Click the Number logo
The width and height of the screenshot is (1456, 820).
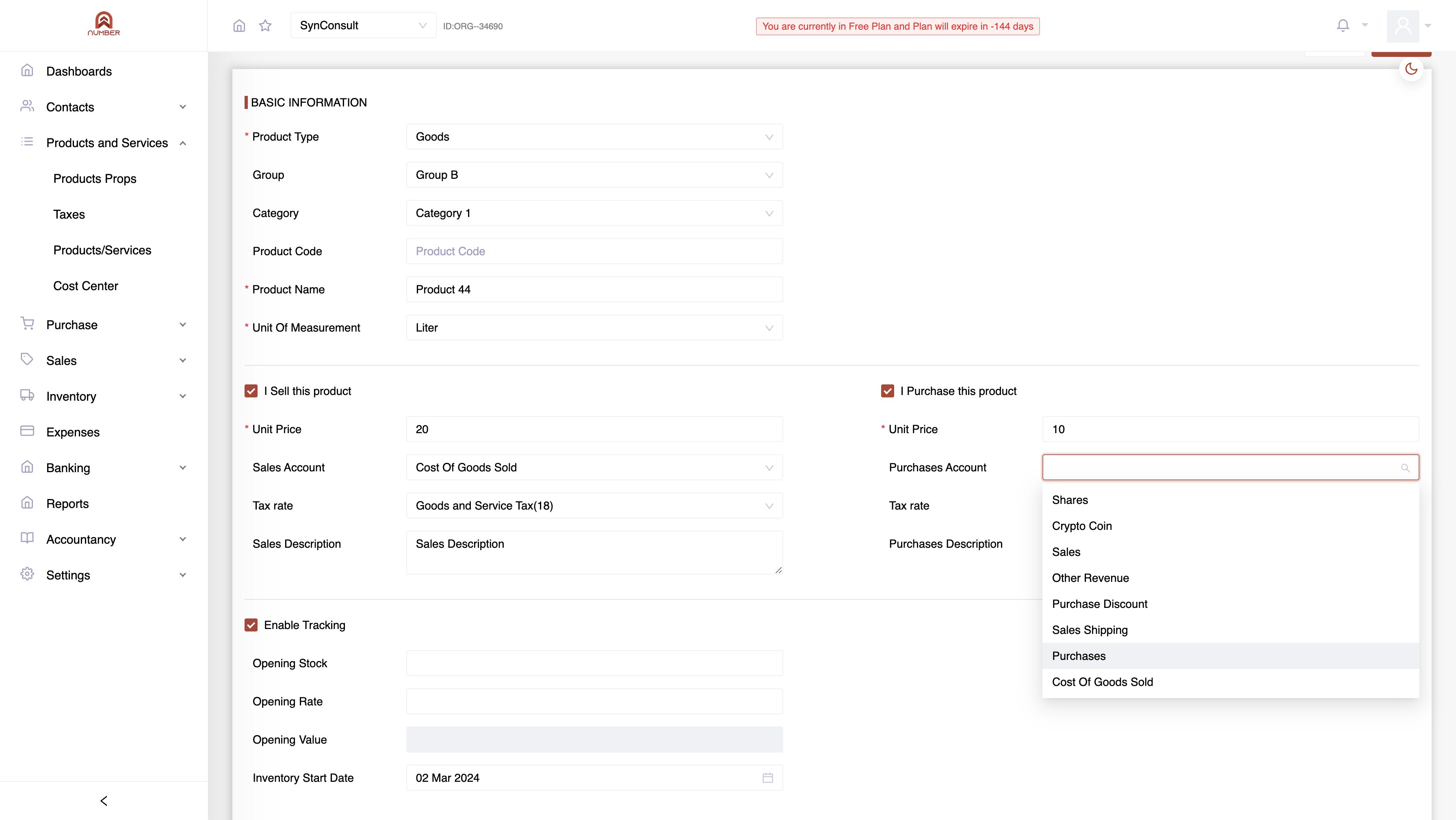(x=104, y=24)
